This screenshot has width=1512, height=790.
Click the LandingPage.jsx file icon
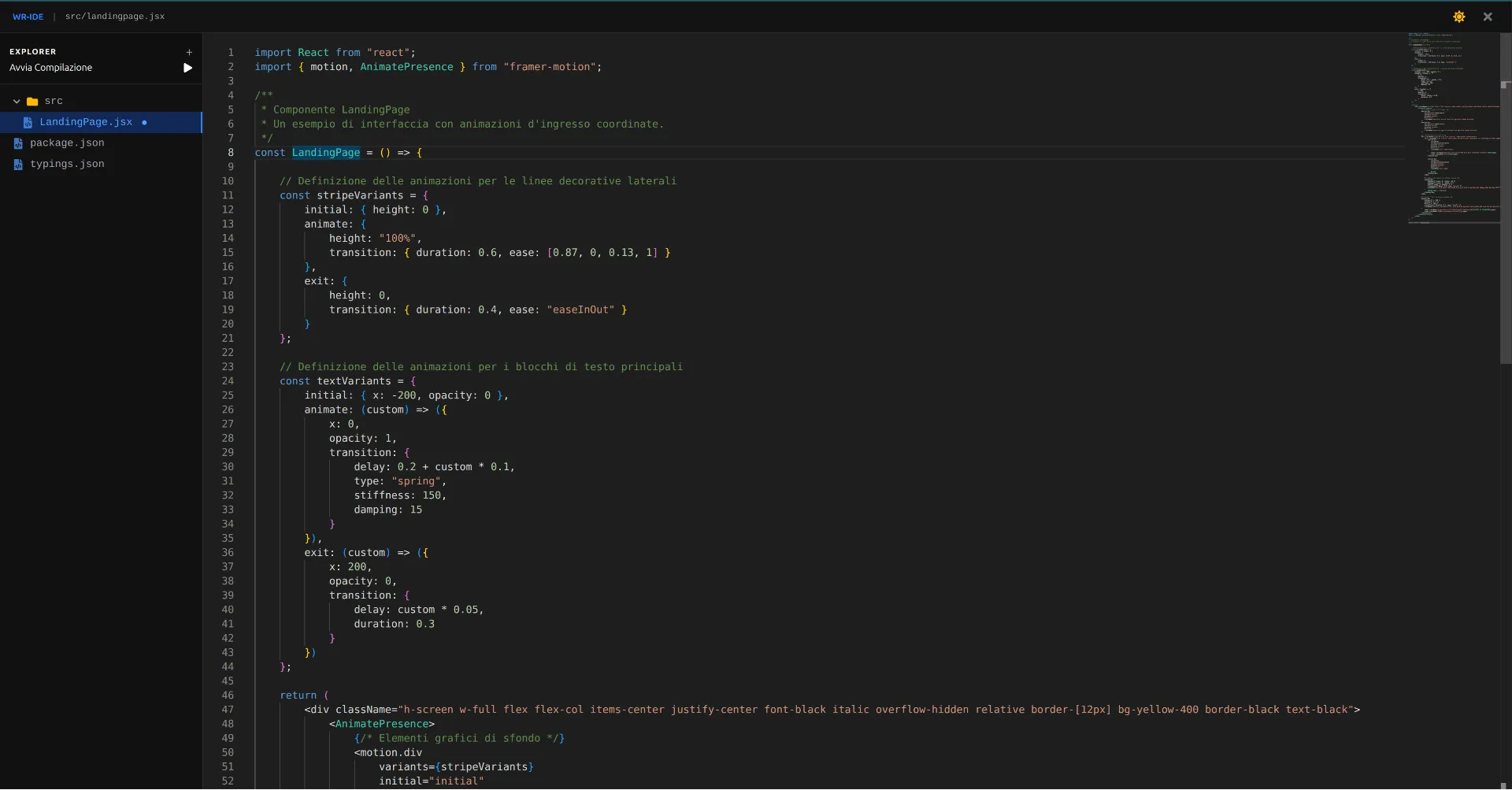tap(28, 123)
